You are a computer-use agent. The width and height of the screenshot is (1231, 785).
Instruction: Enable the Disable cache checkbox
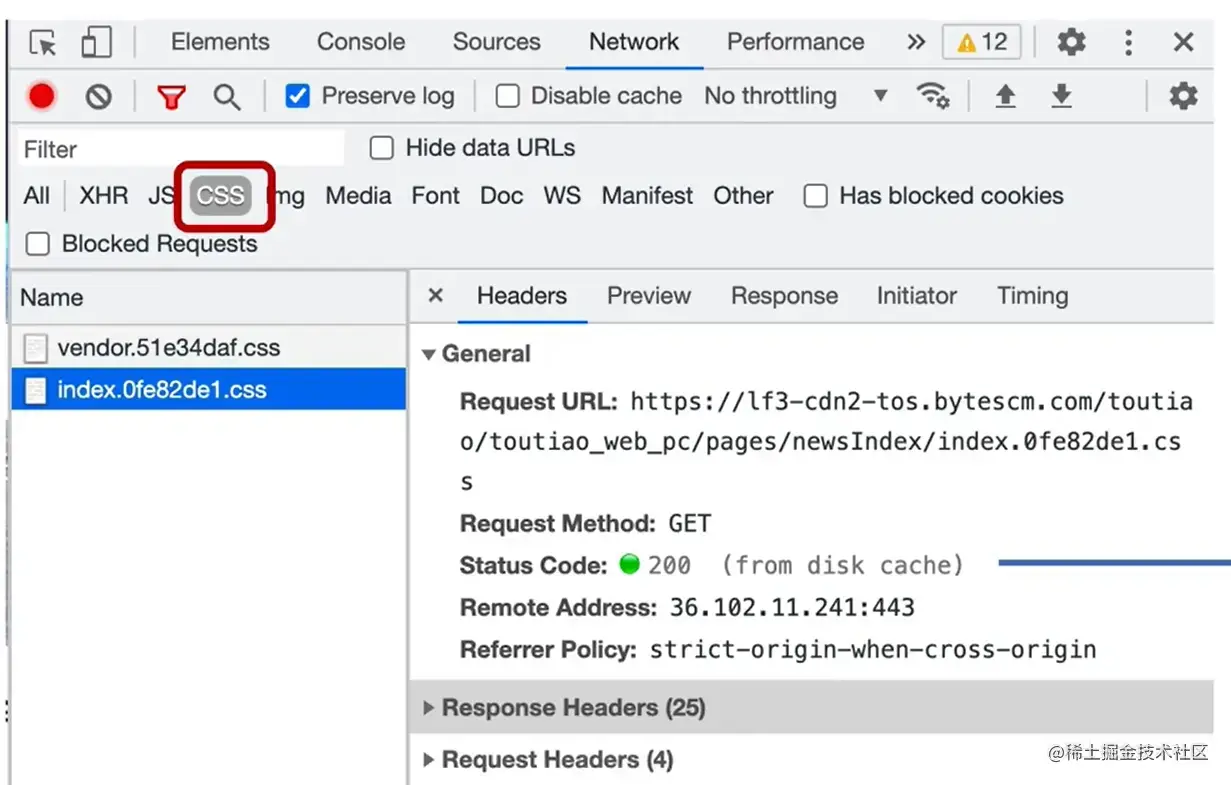coord(508,96)
